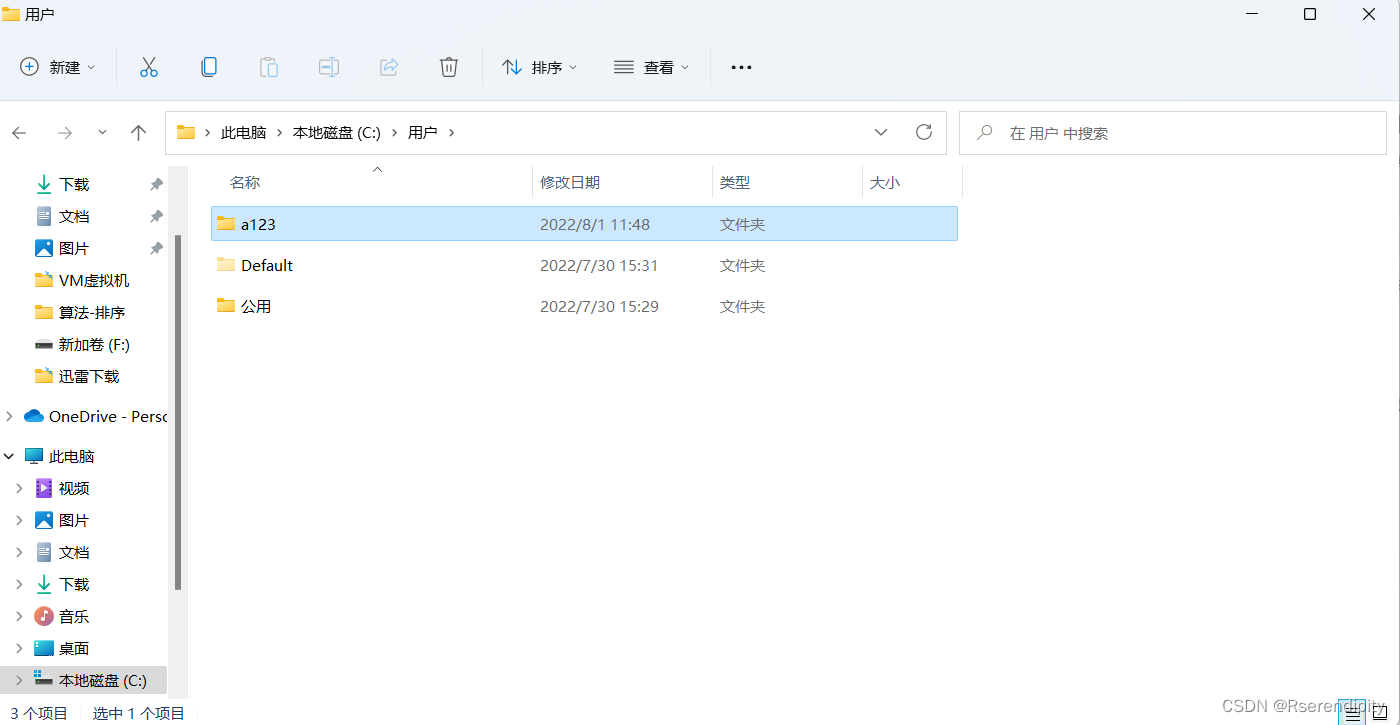
Task: Click the Share icon in toolbar
Action: pyautogui.click(x=389, y=67)
